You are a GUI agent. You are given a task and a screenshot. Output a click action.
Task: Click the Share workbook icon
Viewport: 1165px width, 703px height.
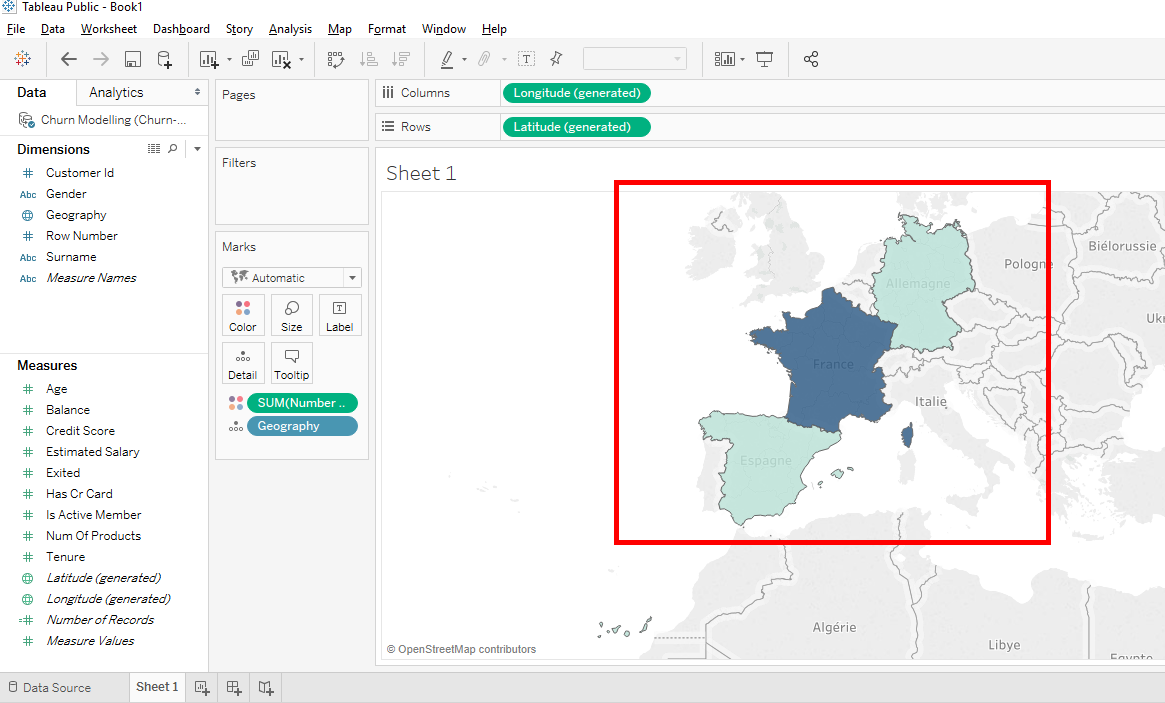tap(811, 58)
